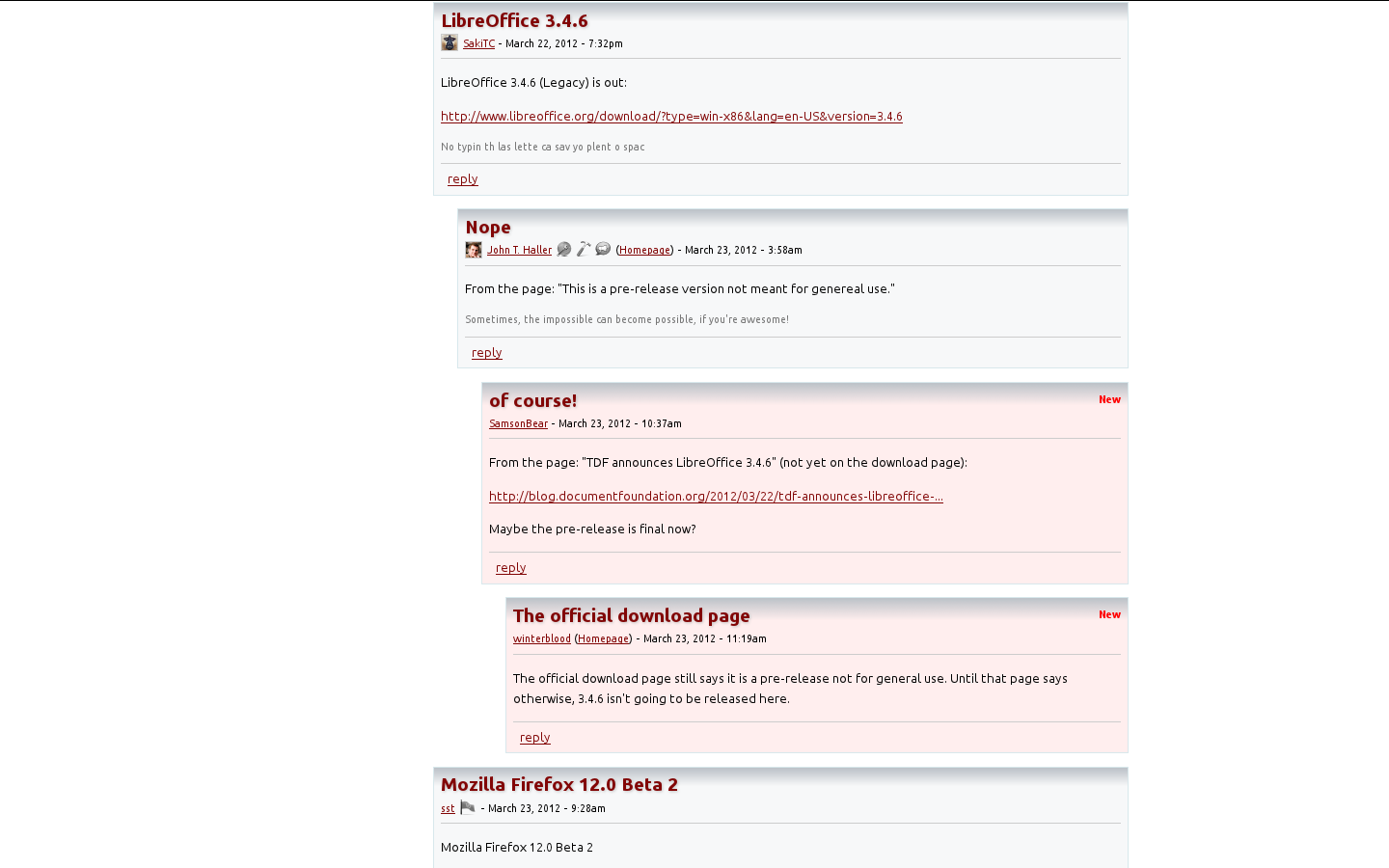Open the LibreOffice download URL link
1389x868 pixels.
[x=671, y=116]
